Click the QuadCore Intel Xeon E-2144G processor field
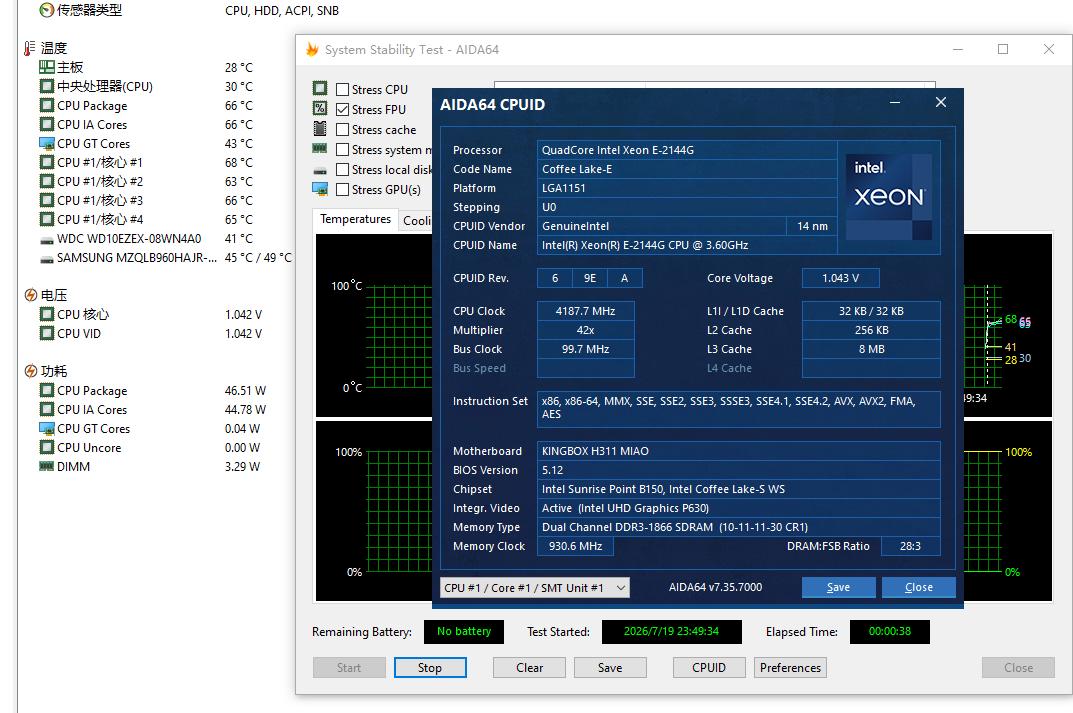 [687, 150]
